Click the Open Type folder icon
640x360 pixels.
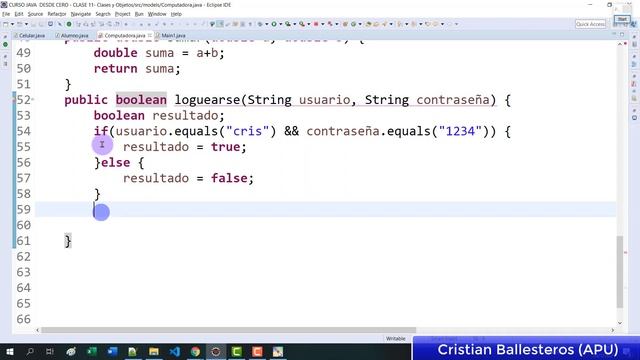pos(368,24)
